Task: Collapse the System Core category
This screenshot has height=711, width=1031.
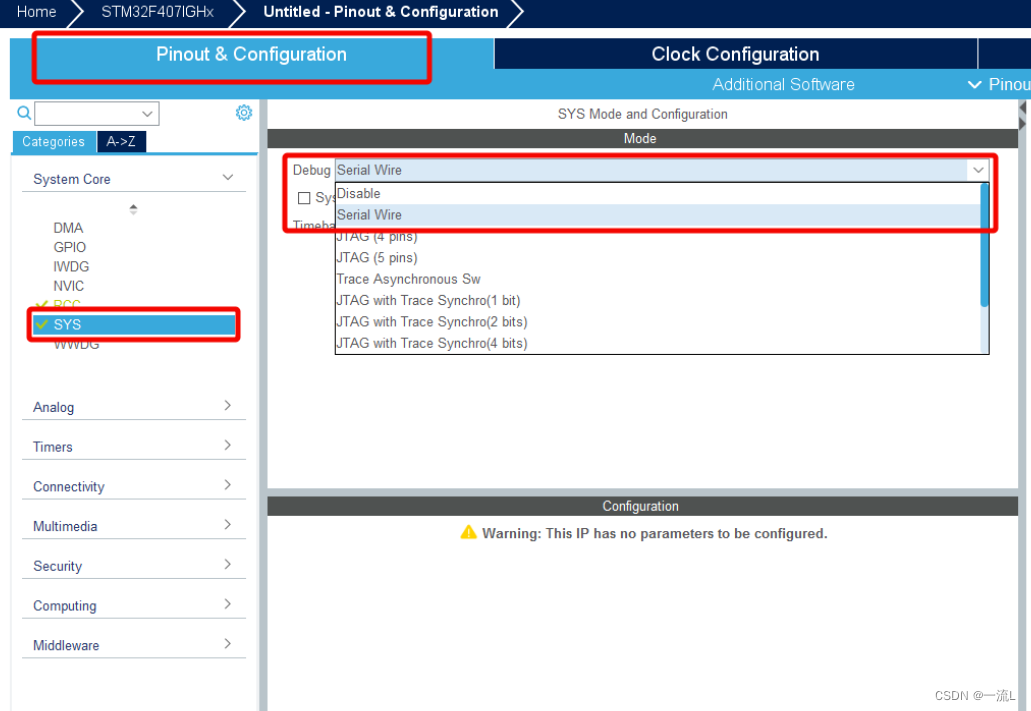Action: (228, 178)
